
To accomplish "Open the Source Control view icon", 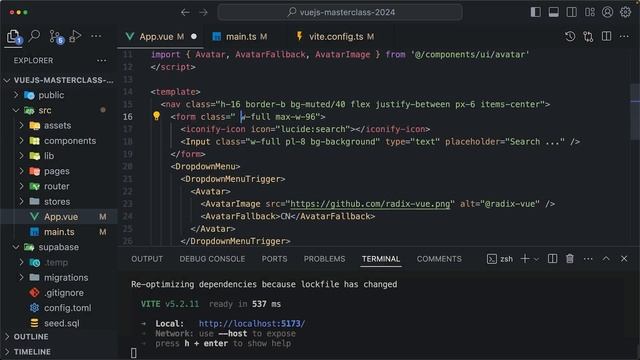I will coord(56,37).
